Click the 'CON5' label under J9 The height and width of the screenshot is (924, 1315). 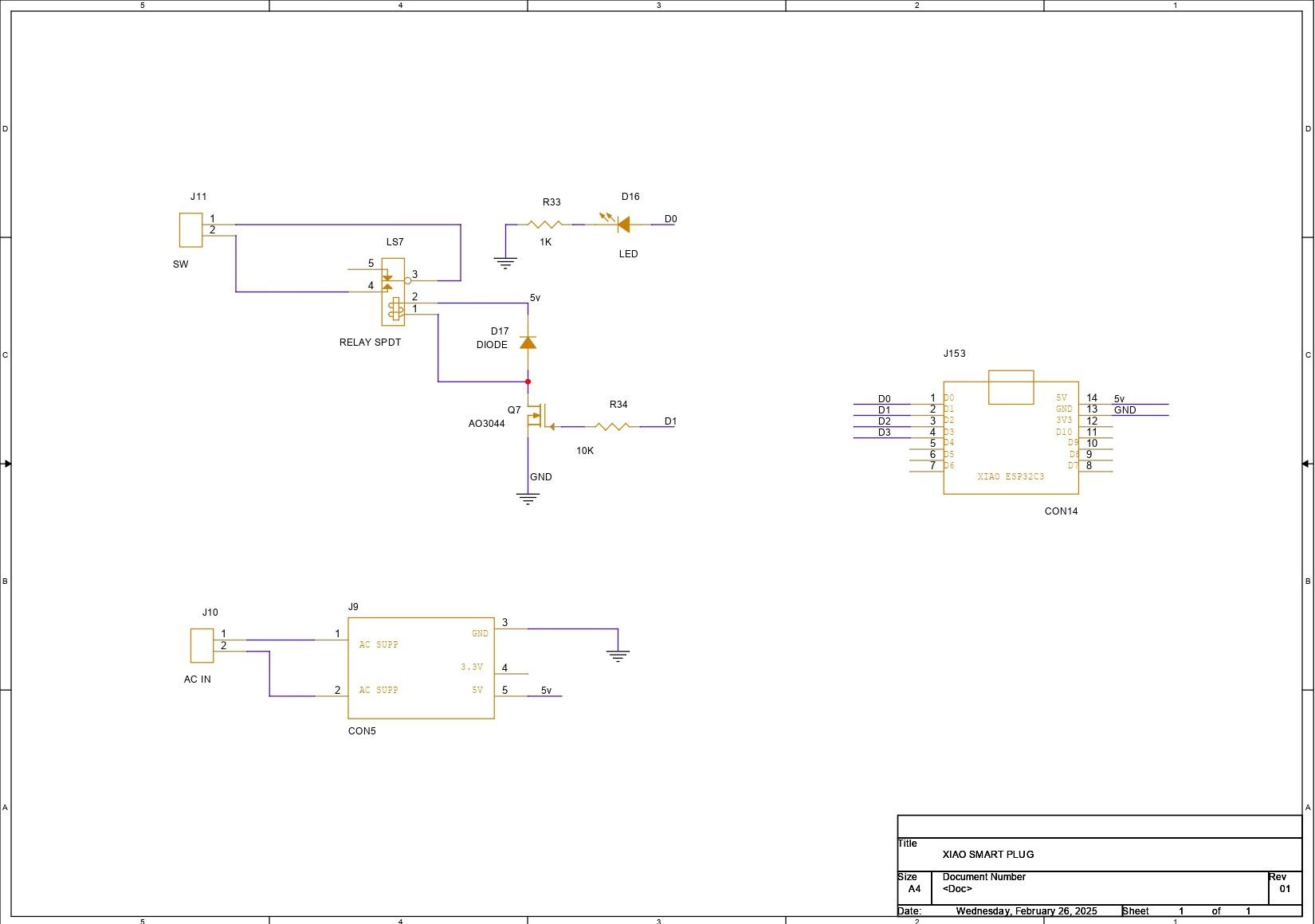pos(362,731)
